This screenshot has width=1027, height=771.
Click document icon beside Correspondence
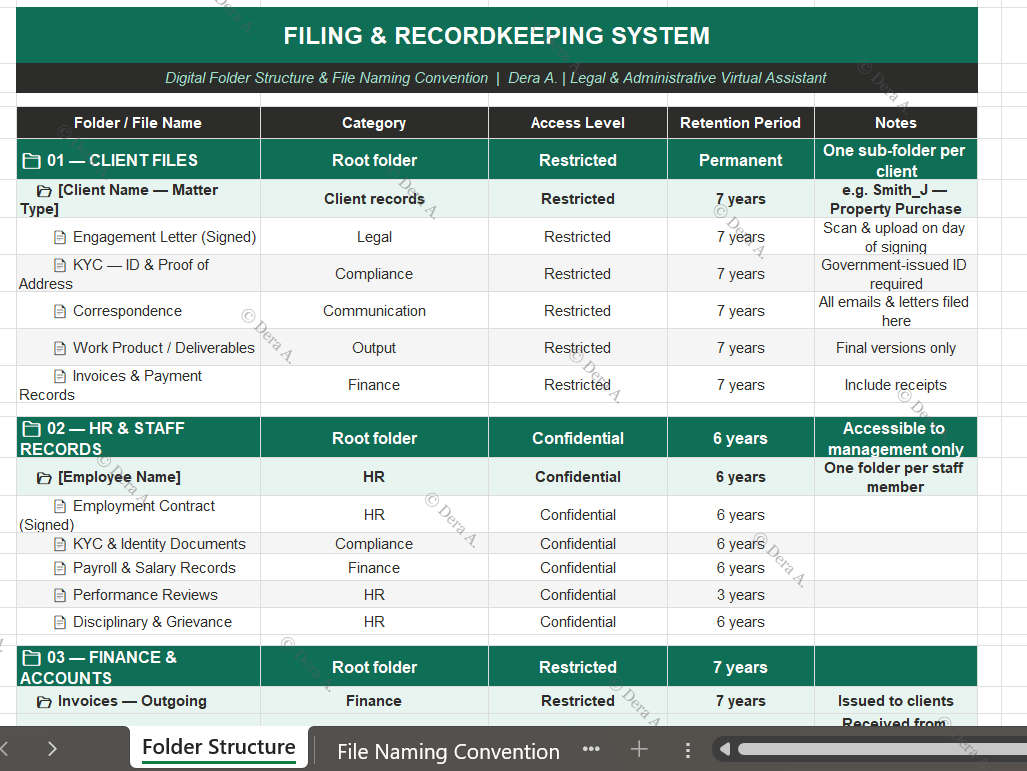tap(60, 311)
